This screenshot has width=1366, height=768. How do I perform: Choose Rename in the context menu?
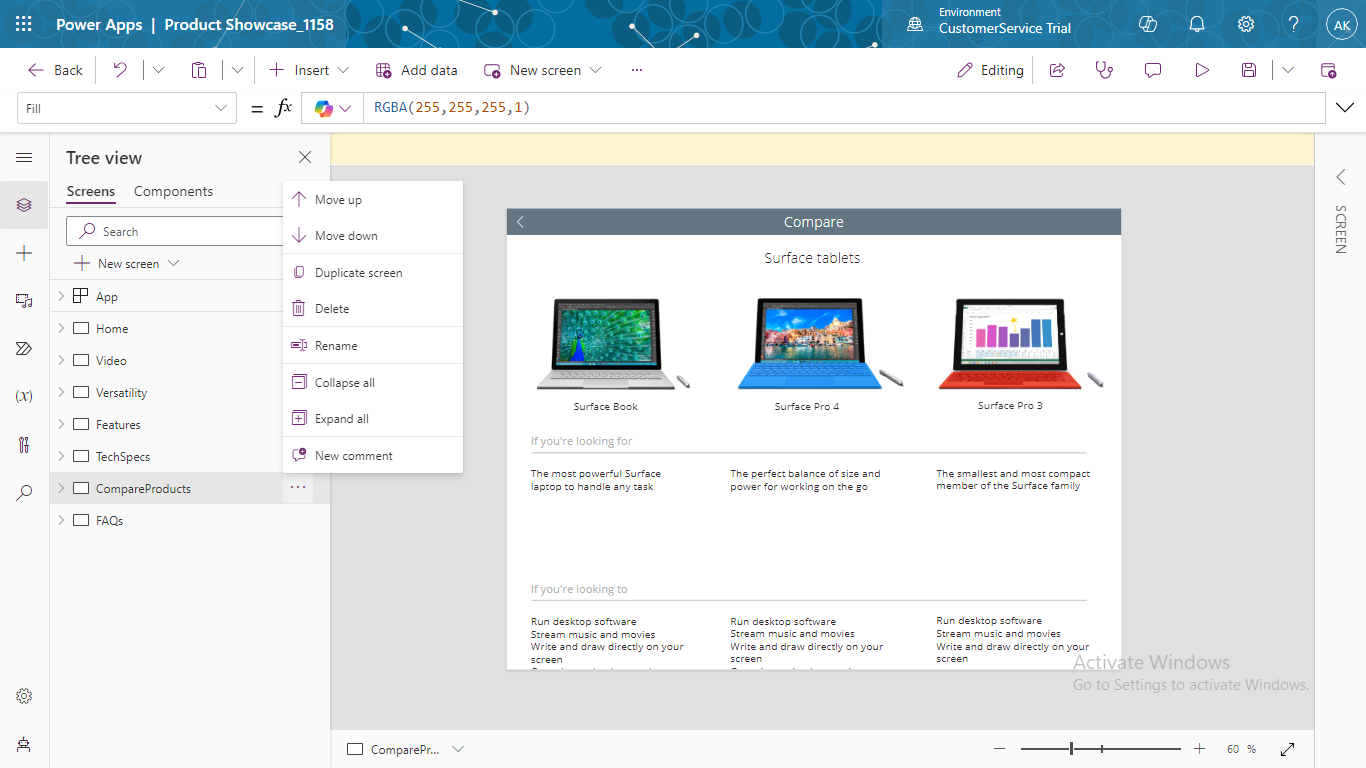click(x=336, y=346)
